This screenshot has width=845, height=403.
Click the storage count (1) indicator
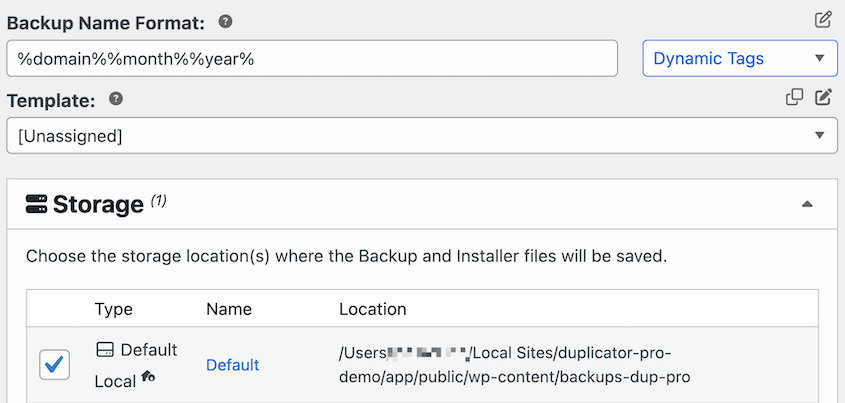[158, 201]
